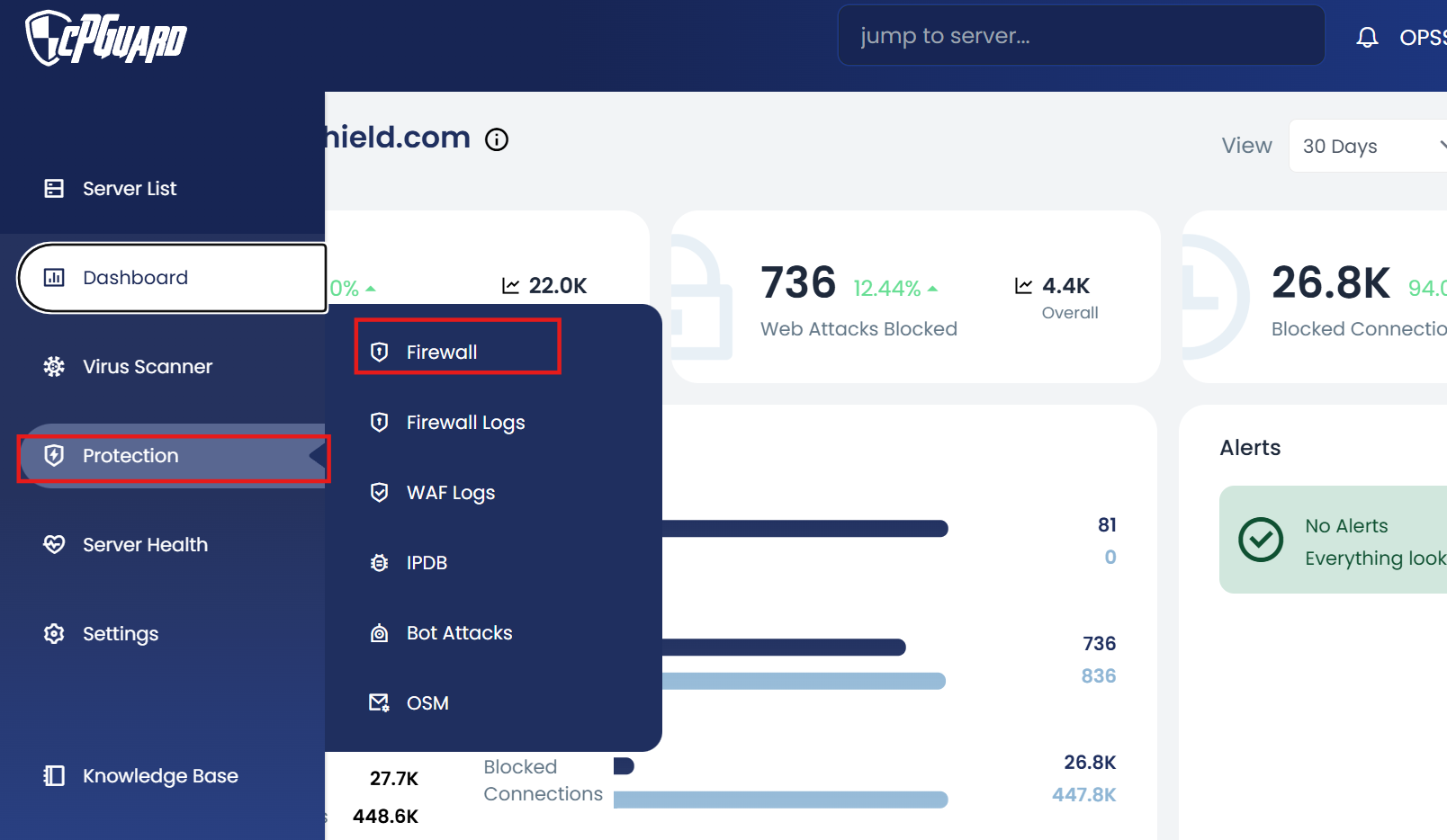Click the dark bar for value 736
The image size is (1447, 840).
point(784,647)
